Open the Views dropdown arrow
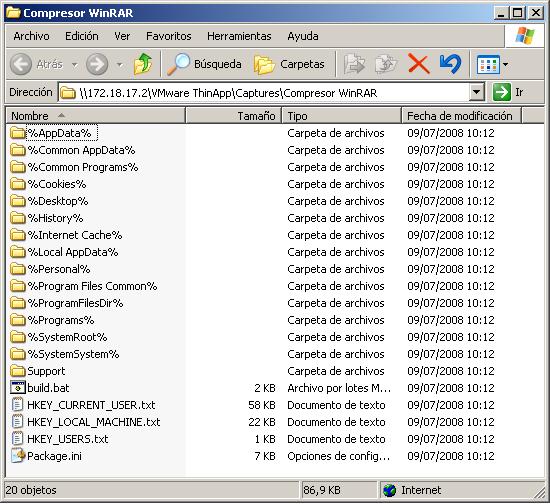The image size is (550, 504). pyautogui.click(x=505, y=64)
